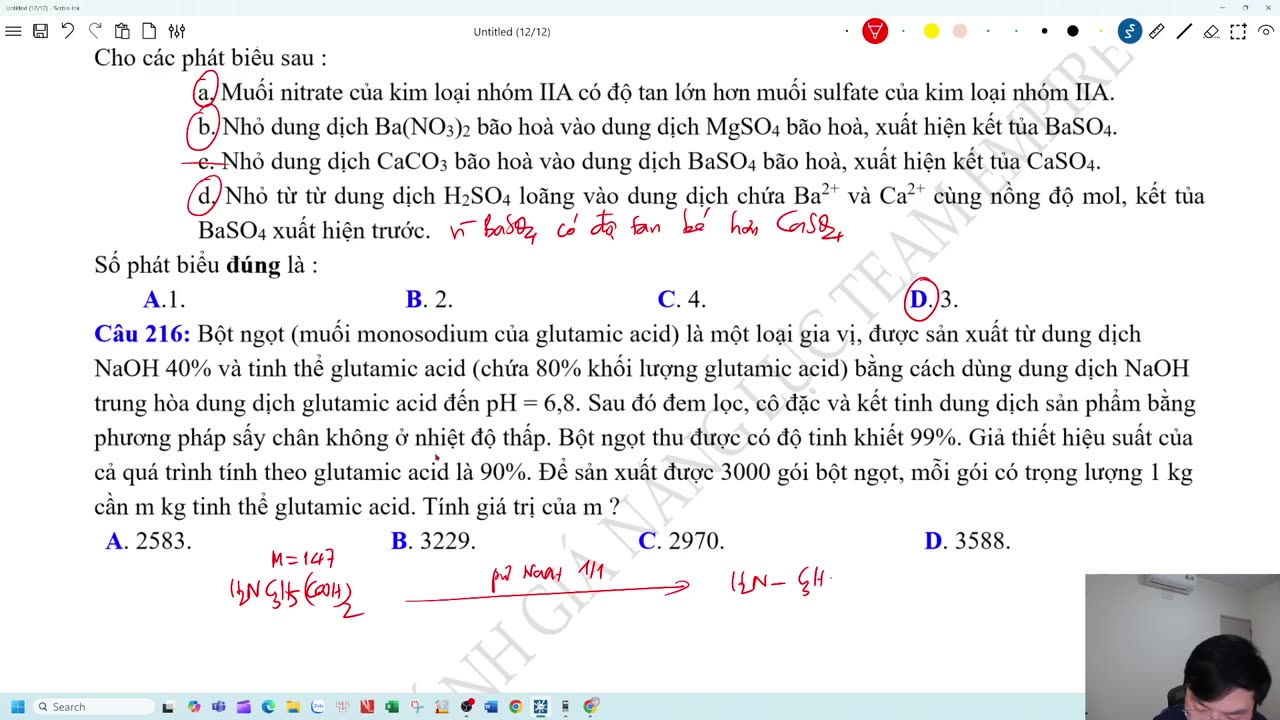
Task: Click the Untitled (12/12) page title
Action: [512, 32]
